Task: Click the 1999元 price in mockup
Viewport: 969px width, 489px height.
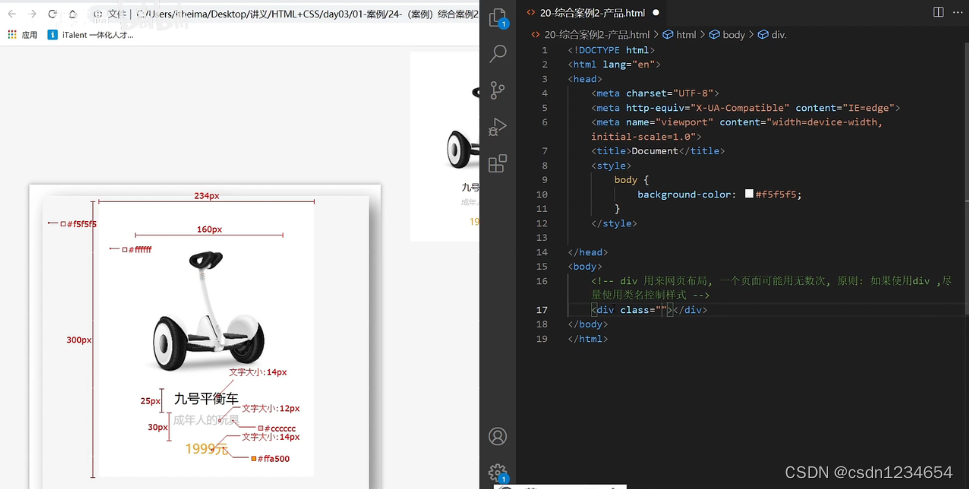Action: (206, 449)
